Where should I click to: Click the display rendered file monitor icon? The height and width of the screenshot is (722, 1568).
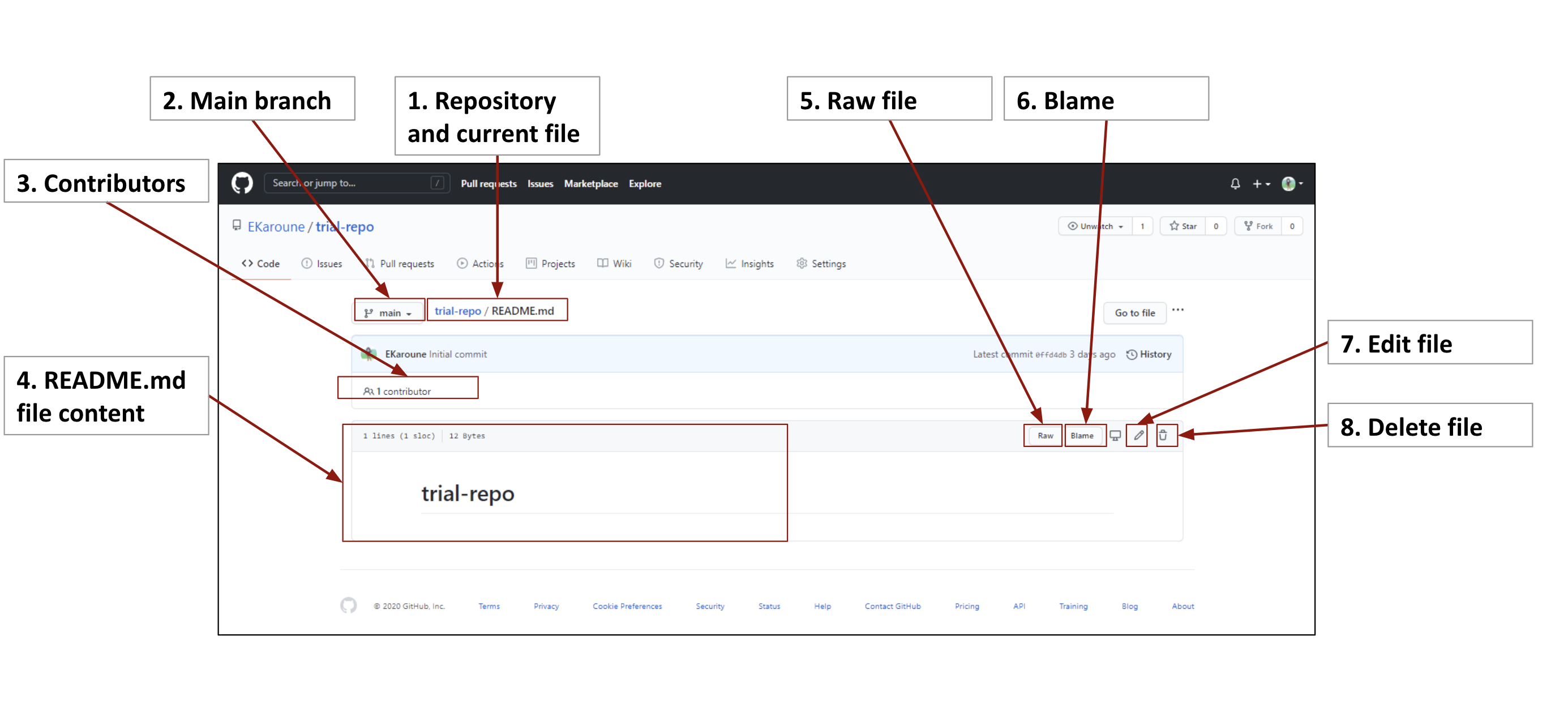point(1115,436)
